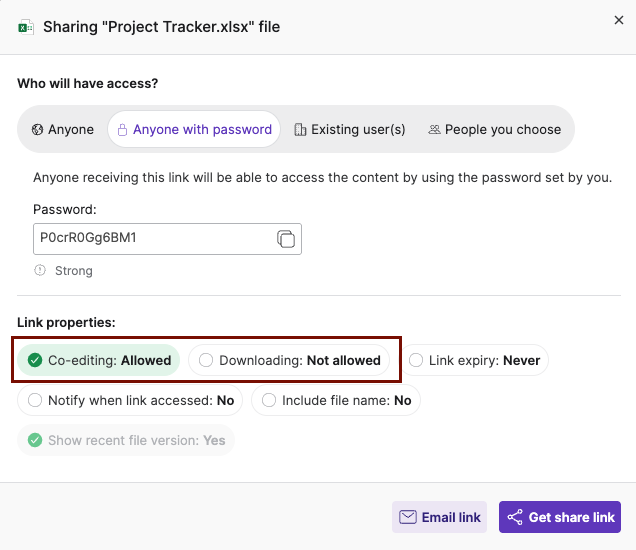
Task: Close the sharing dialog
Action: pos(619,20)
